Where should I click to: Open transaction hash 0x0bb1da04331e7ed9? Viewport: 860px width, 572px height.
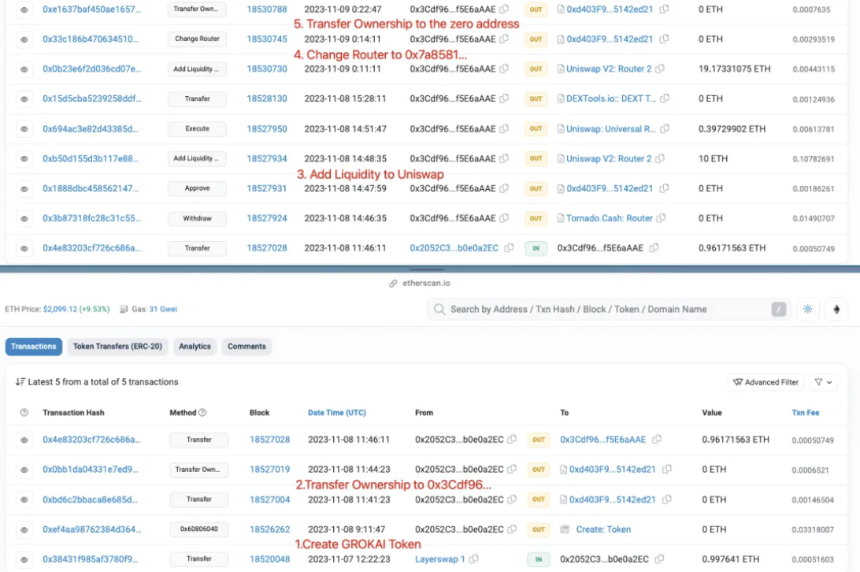(x=90, y=469)
